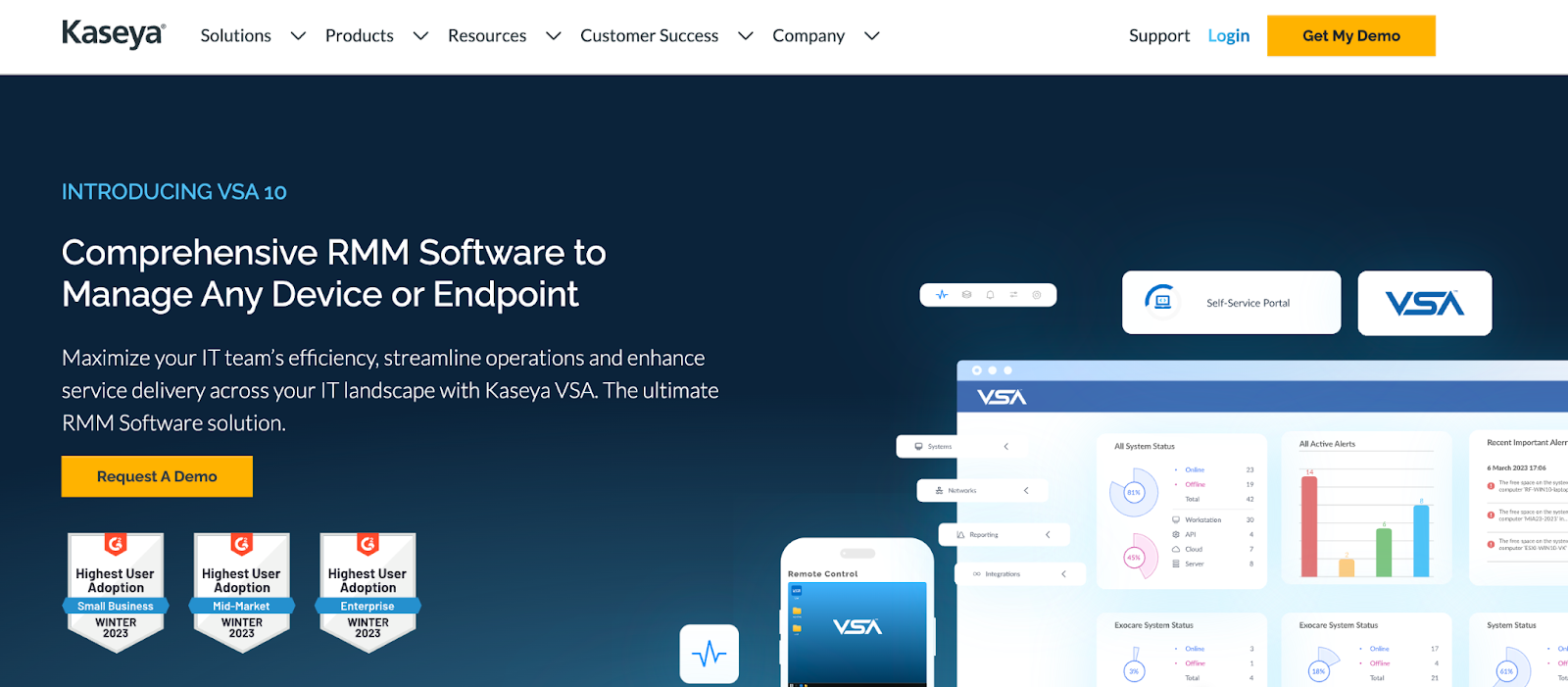The height and width of the screenshot is (687, 1568).
Task: Click the bell notification icon in toolbar pill
Action: pyautogui.click(x=990, y=294)
